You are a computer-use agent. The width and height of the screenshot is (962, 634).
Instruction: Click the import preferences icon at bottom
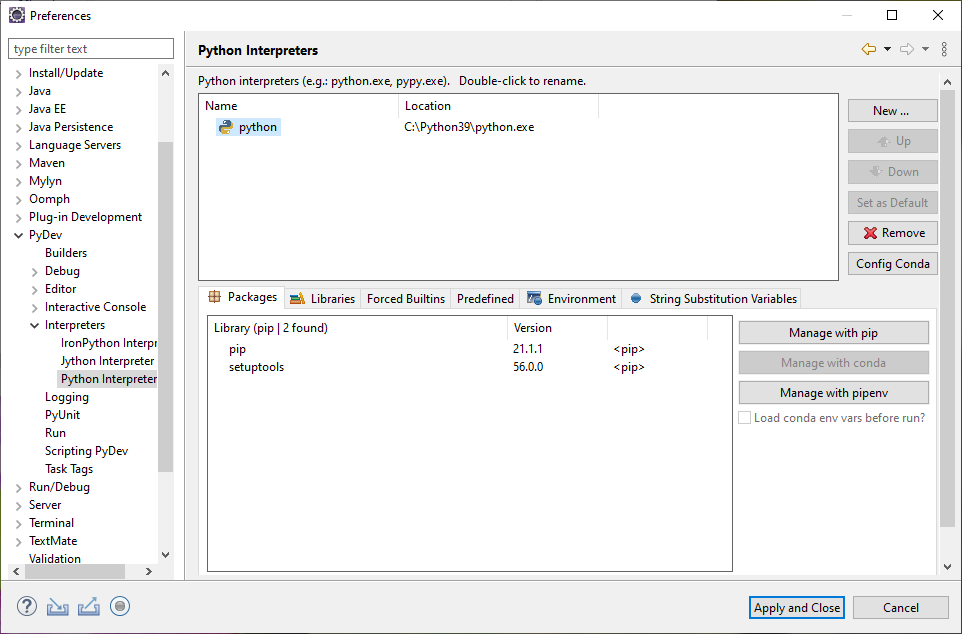click(x=56, y=606)
